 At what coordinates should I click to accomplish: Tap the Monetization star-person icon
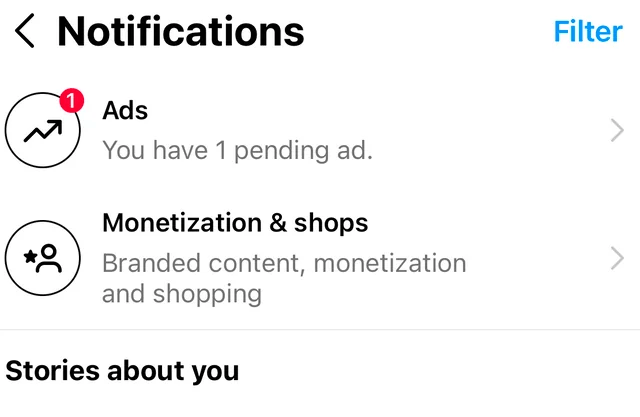(x=42, y=258)
